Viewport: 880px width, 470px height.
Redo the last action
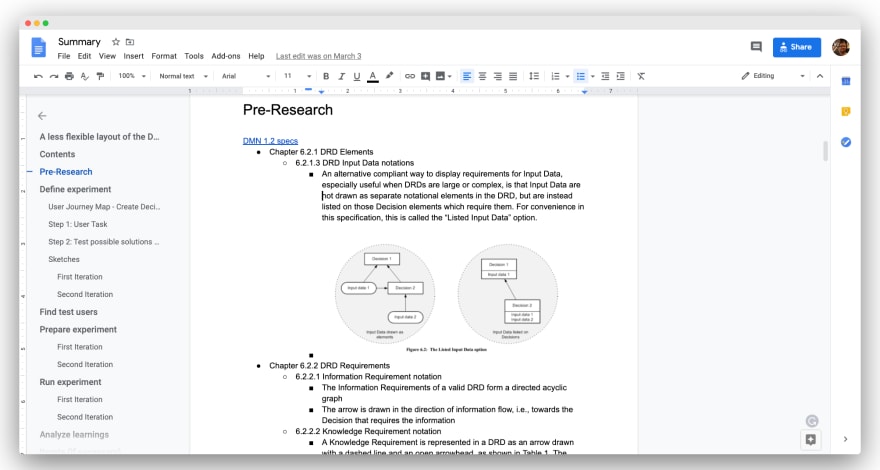coord(54,76)
